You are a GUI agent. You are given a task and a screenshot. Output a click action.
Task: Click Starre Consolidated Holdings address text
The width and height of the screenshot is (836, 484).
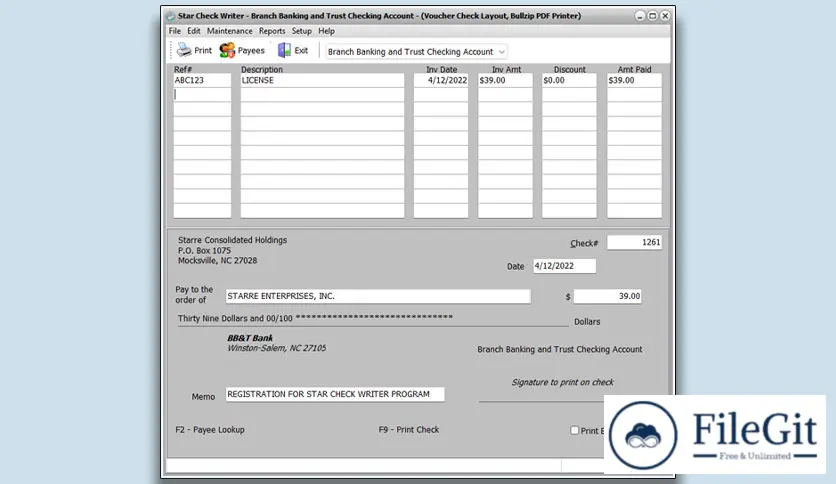[232, 251]
